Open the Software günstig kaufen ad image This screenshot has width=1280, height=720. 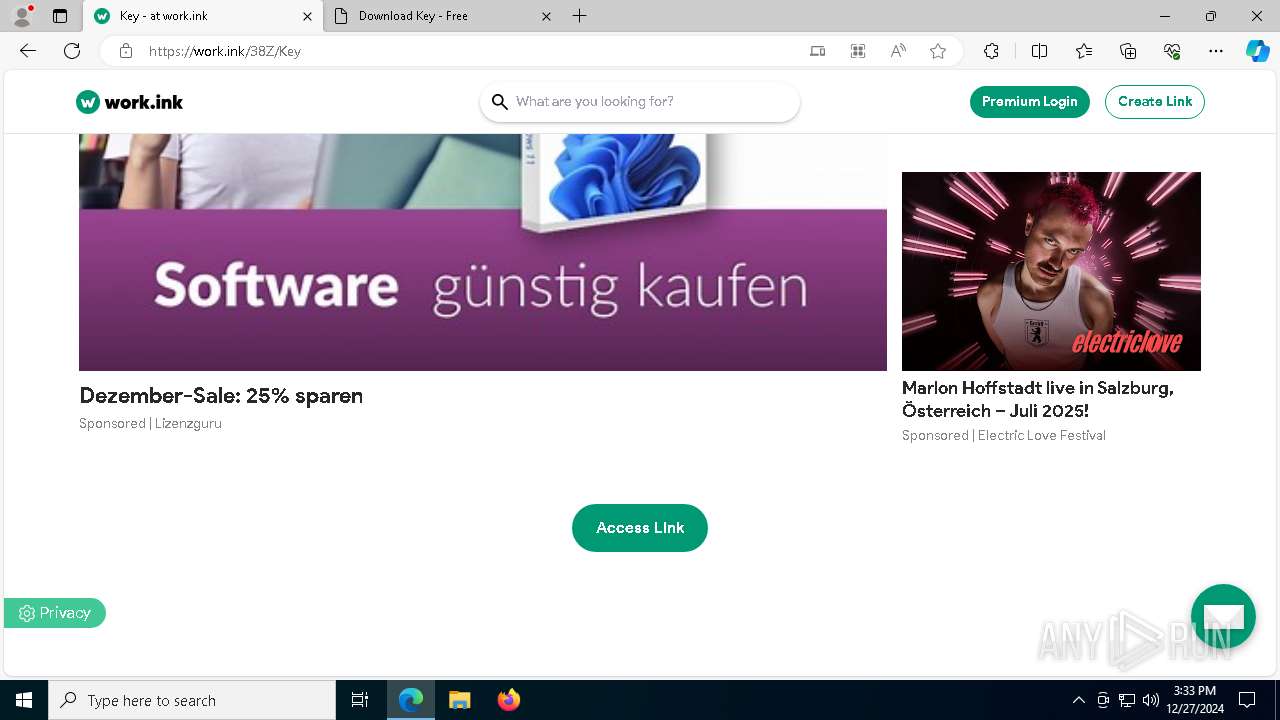[x=483, y=252]
